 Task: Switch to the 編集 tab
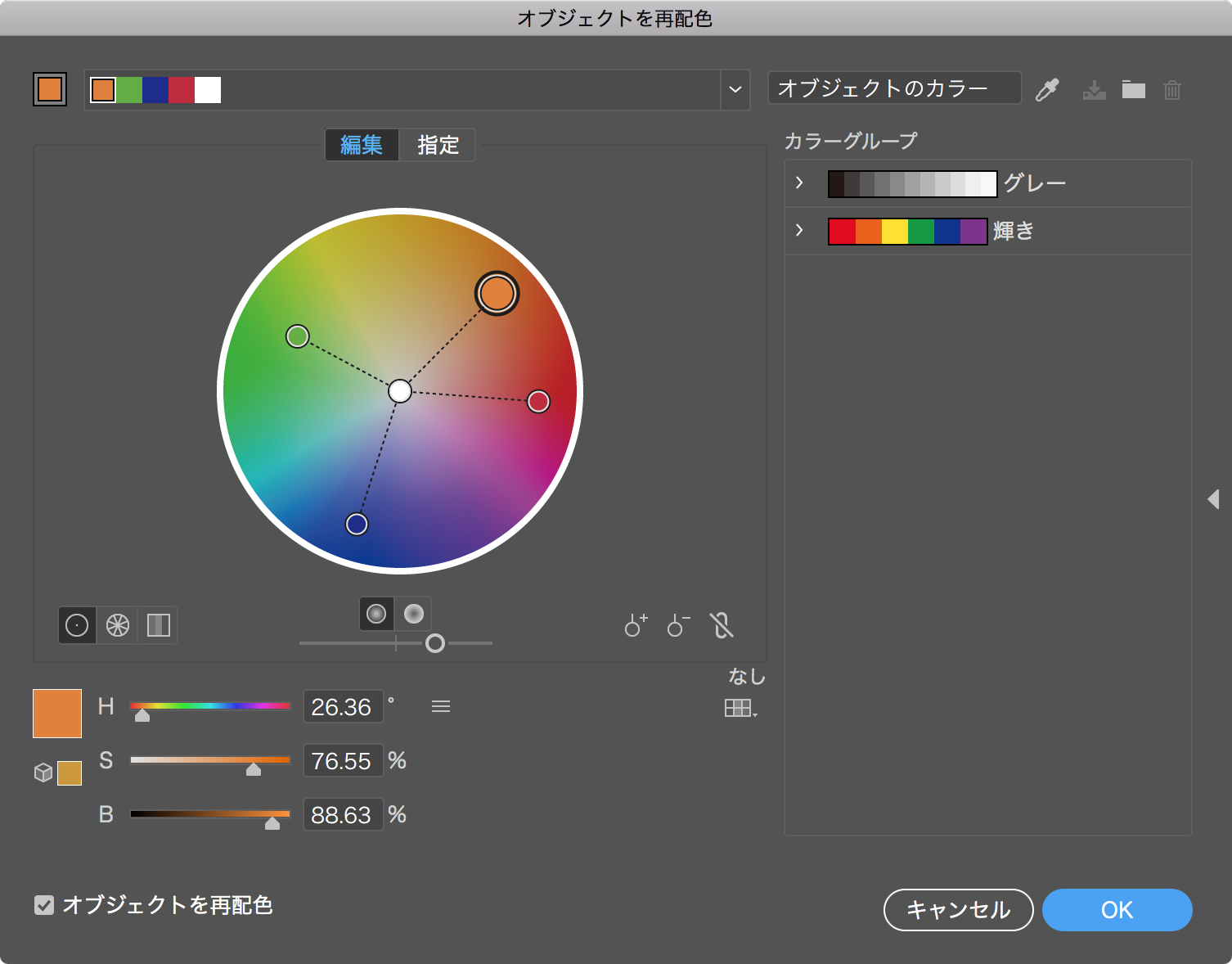[362, 145]
